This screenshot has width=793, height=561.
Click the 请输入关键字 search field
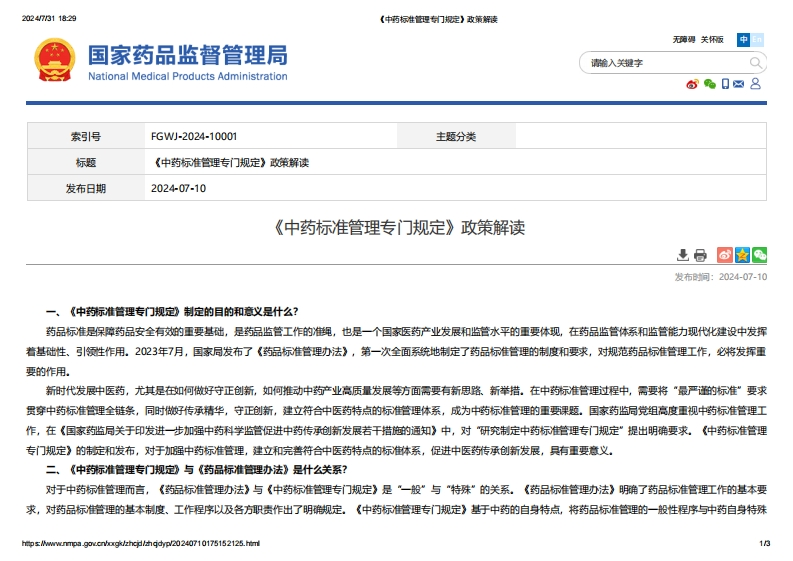pos(660,62)
